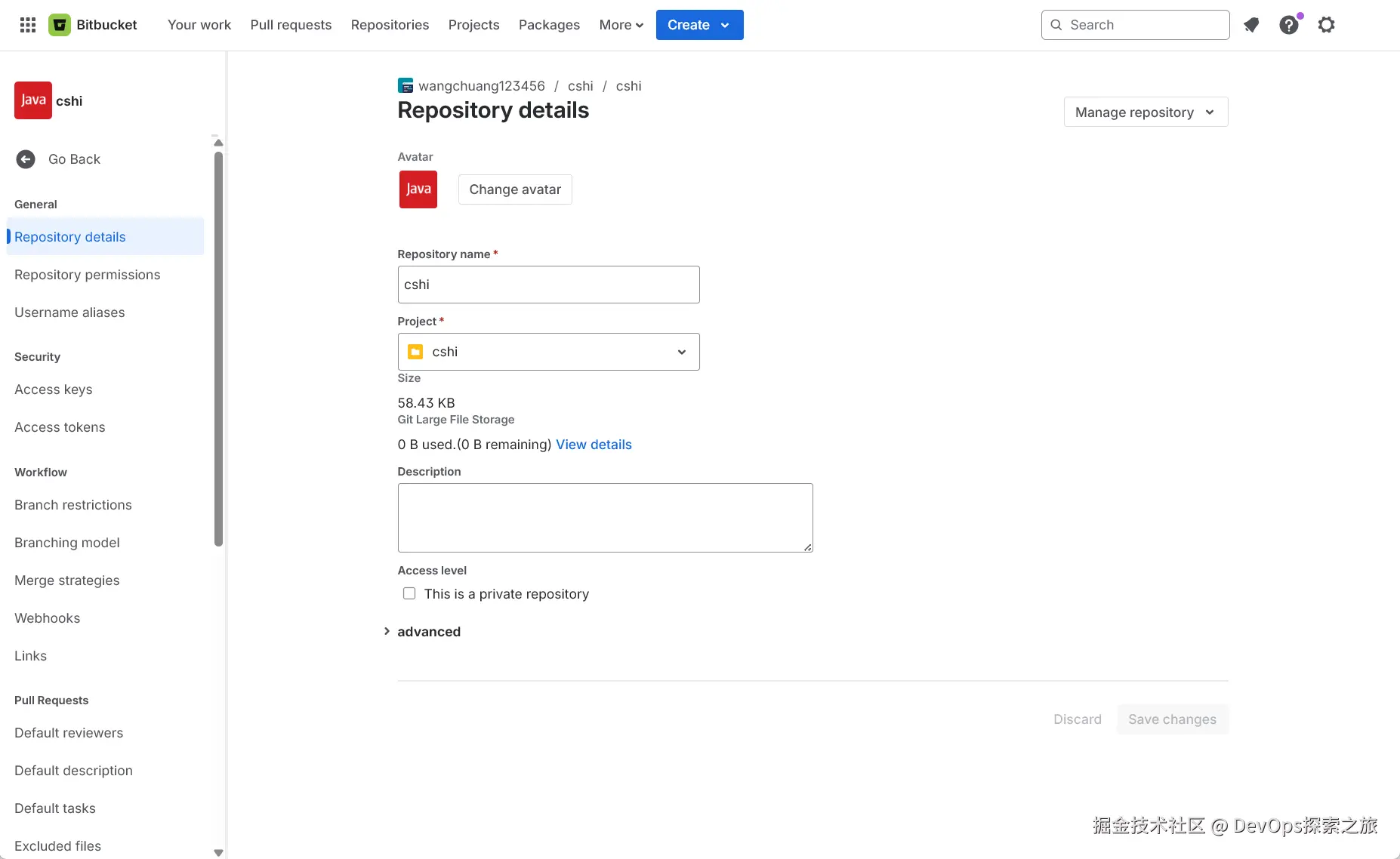The height and width of the screenshot is (859, 1400).
Task: Click the sidebar scrollbar down arrow
Action: 218,852
